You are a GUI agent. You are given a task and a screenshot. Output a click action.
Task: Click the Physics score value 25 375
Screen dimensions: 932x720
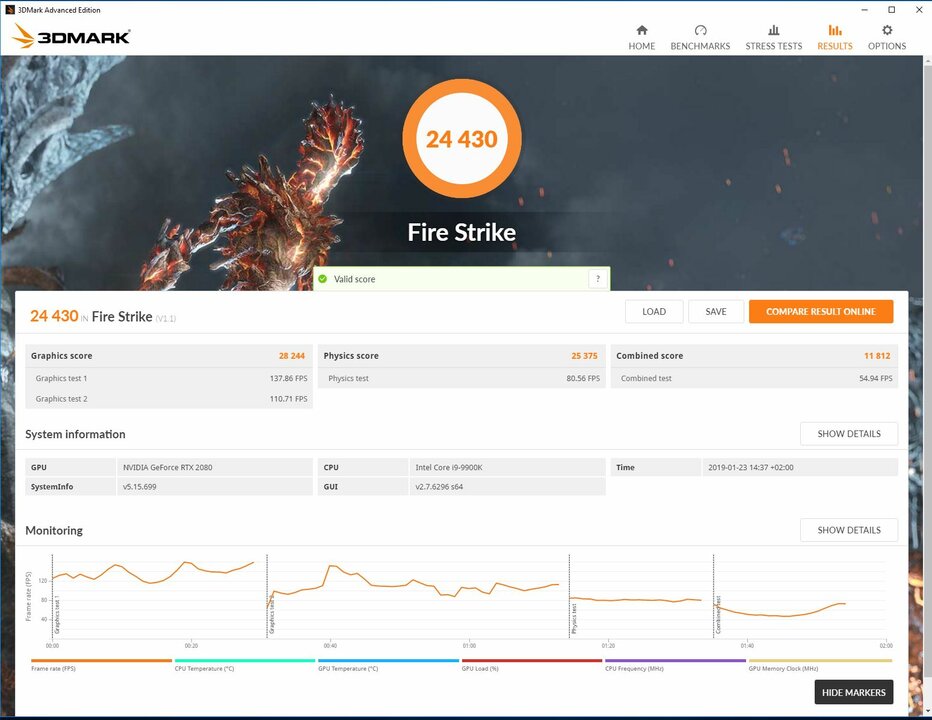click(x=584, y=356)
